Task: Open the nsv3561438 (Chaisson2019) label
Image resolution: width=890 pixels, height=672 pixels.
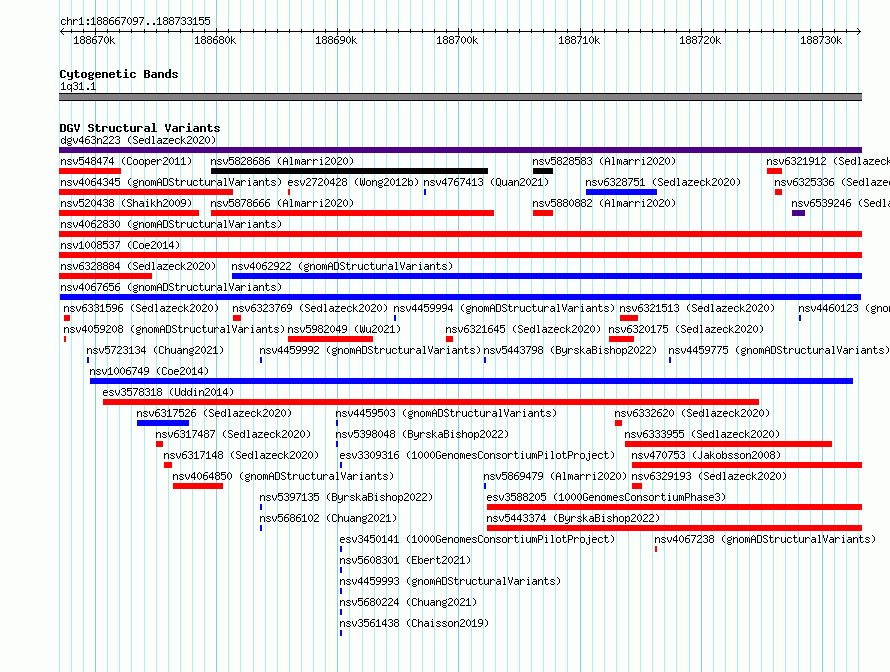Action: (414, 623)
